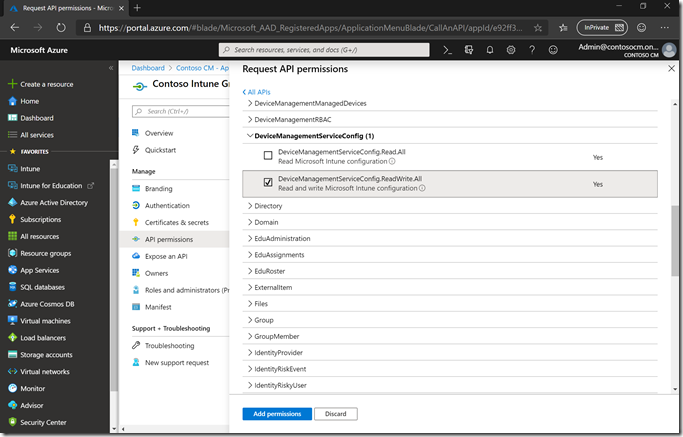
Task: Expand the EduRoster permissions group
Action: [x=270, y=270]
